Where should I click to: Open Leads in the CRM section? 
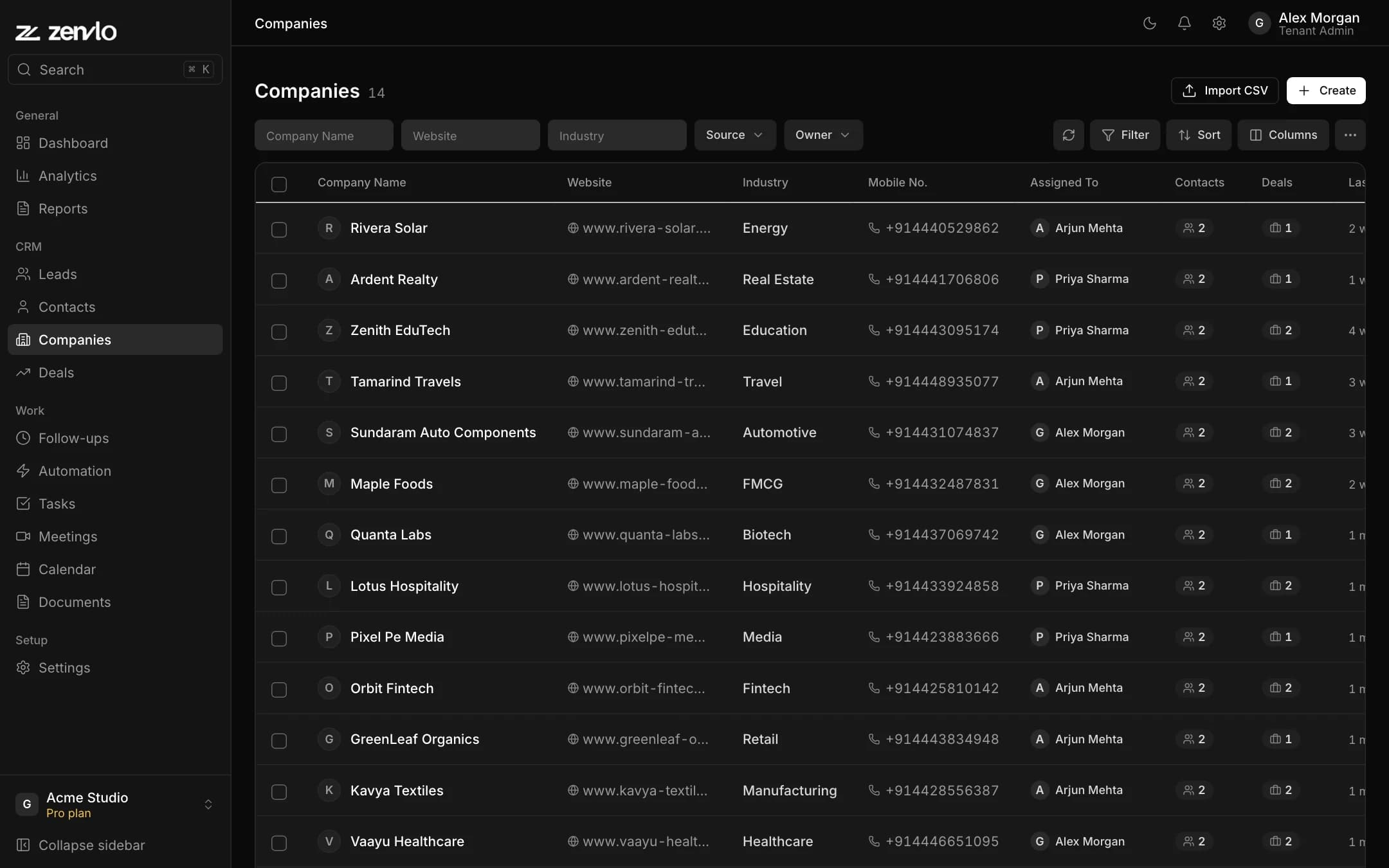click(x=115, y=274)
